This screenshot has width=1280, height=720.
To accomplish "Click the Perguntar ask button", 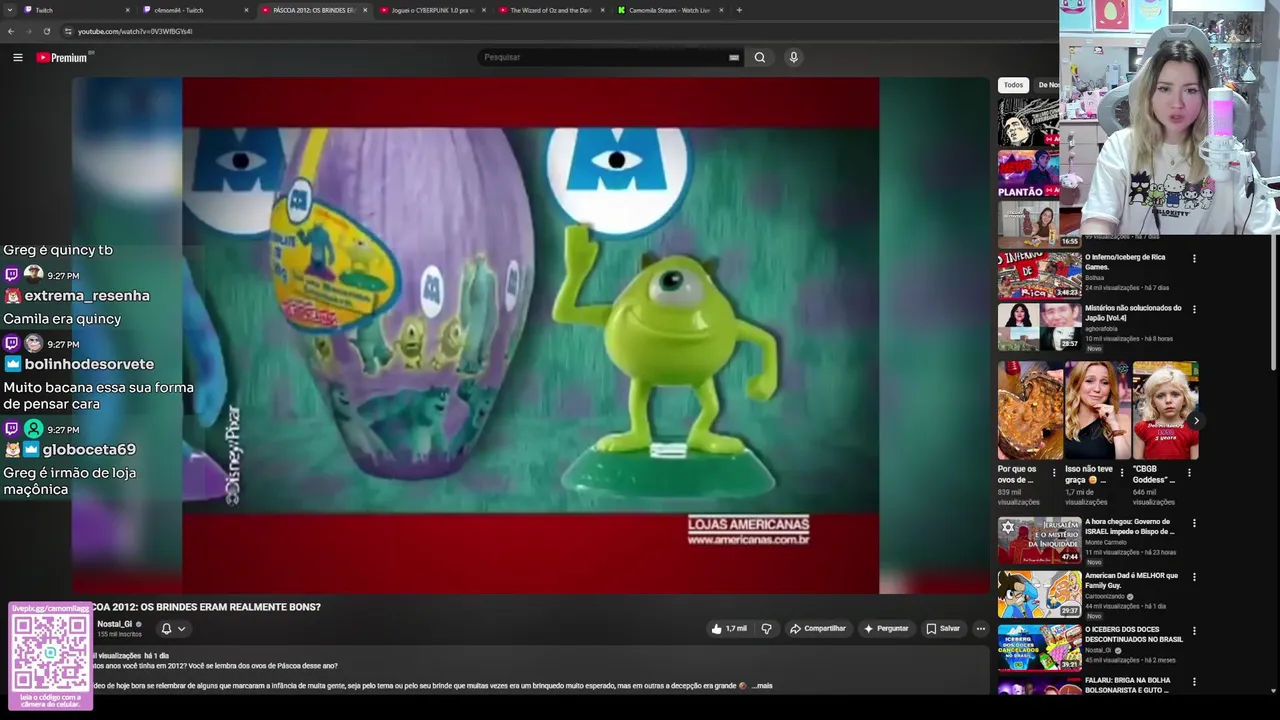I will tap(886, 629).
